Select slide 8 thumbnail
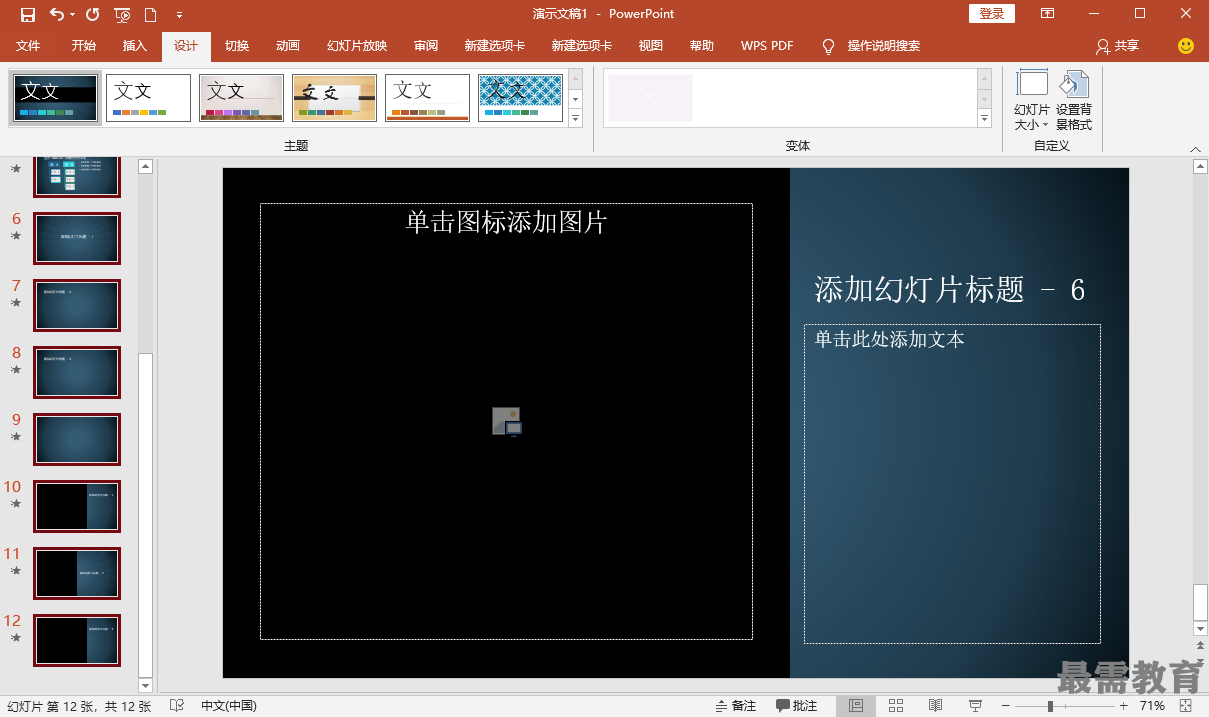The image size is (1209, 717). tap(77, 372)
